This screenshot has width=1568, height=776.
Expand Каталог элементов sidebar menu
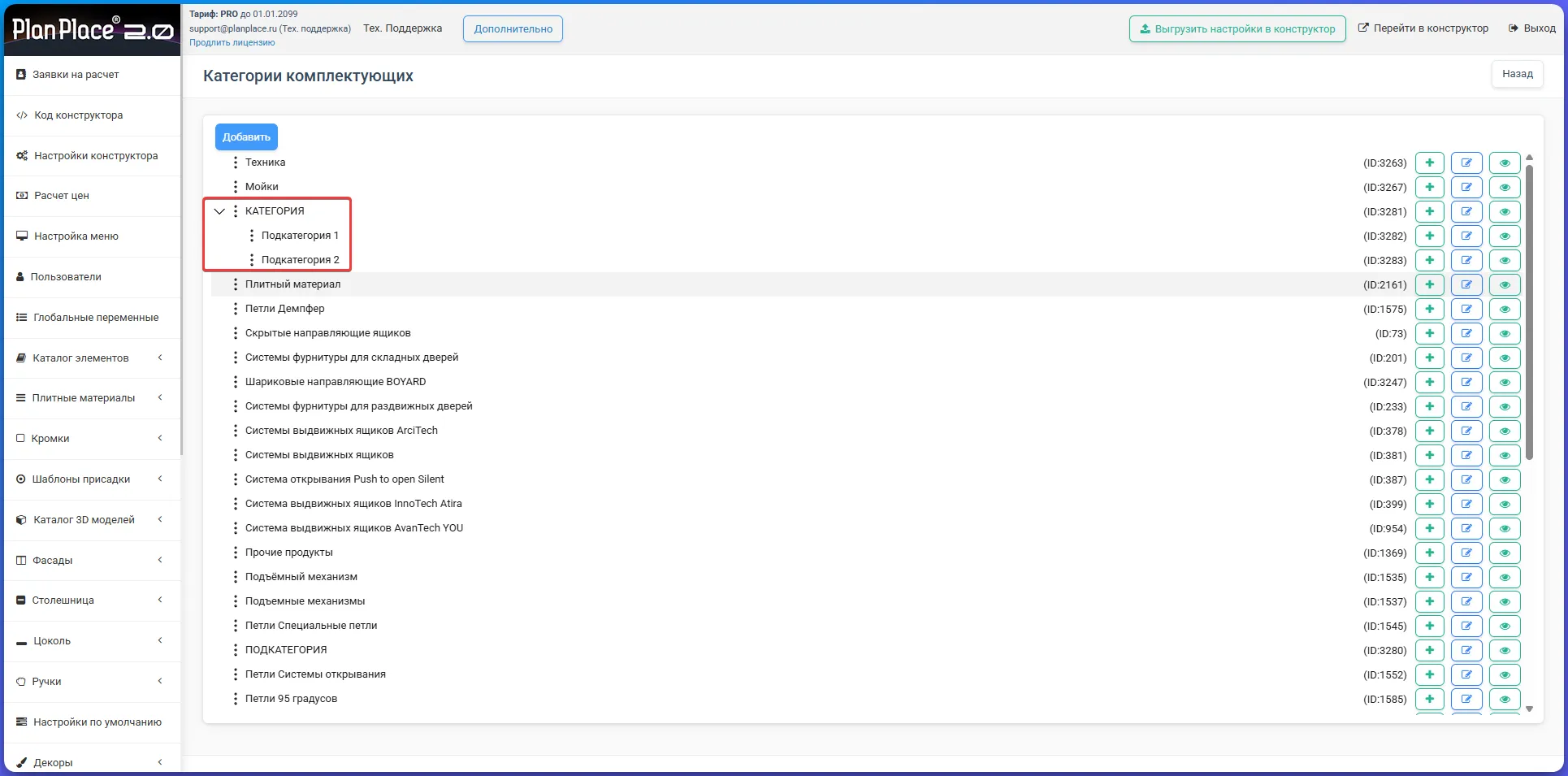click(92, 358)
